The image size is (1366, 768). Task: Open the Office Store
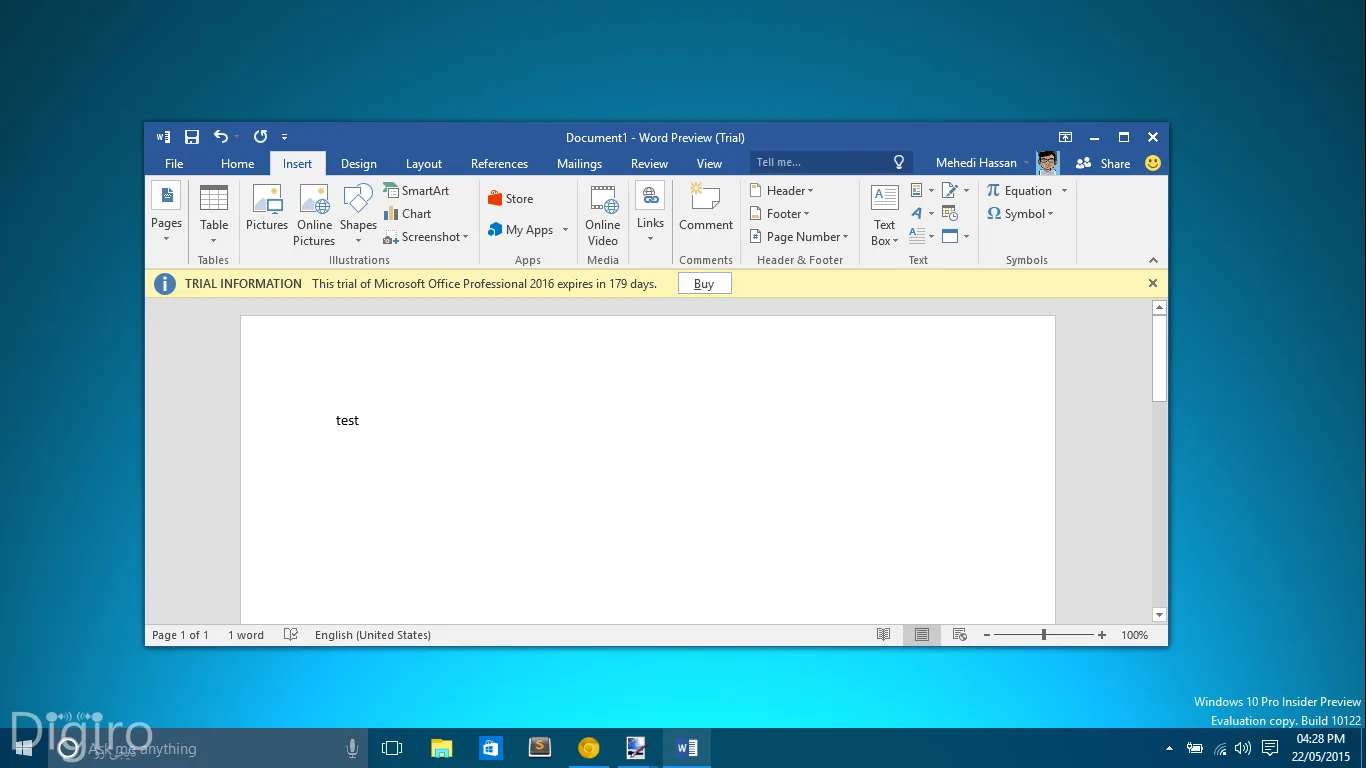tap(511, 199)
